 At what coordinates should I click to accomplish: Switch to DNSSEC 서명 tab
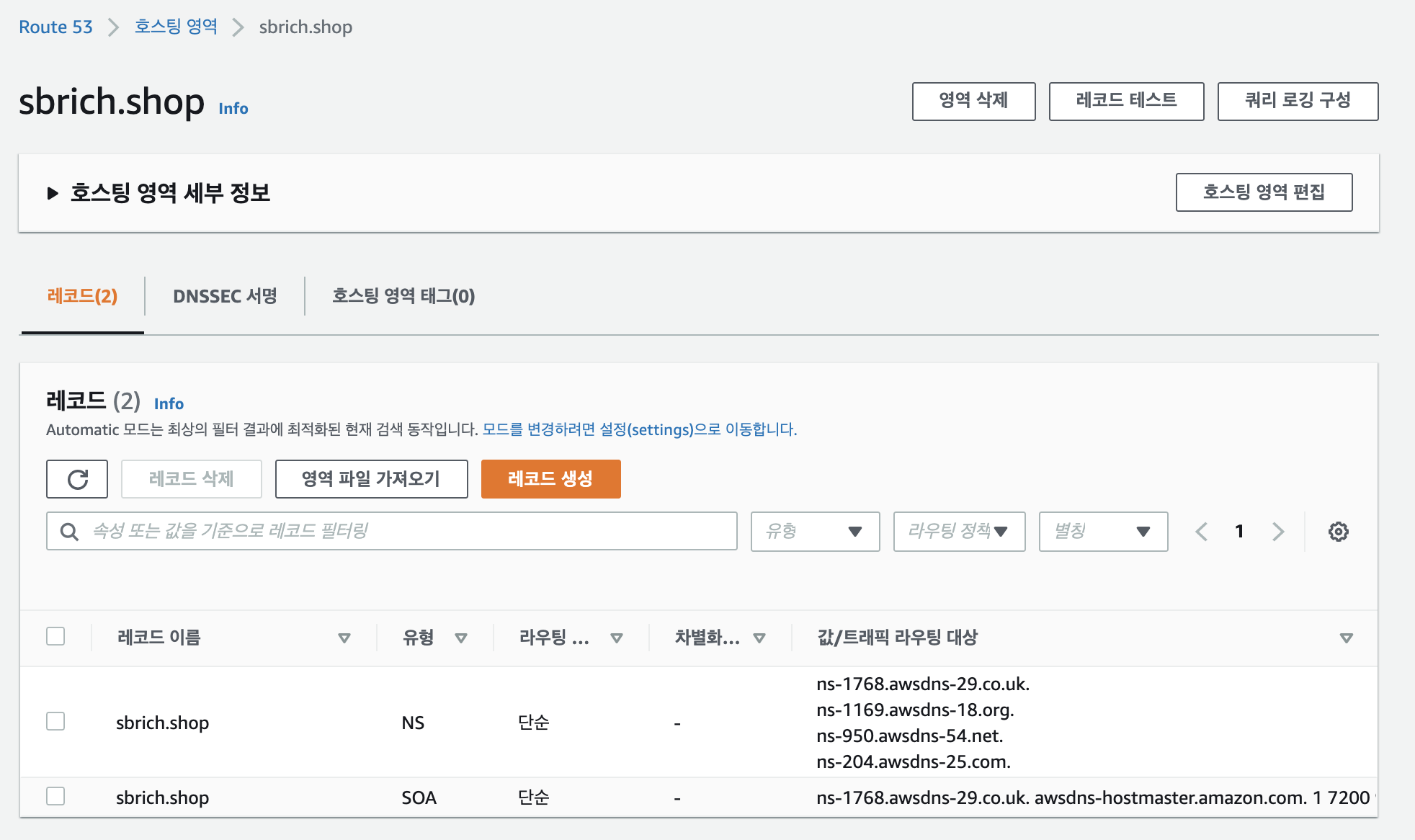coord(225,296)
